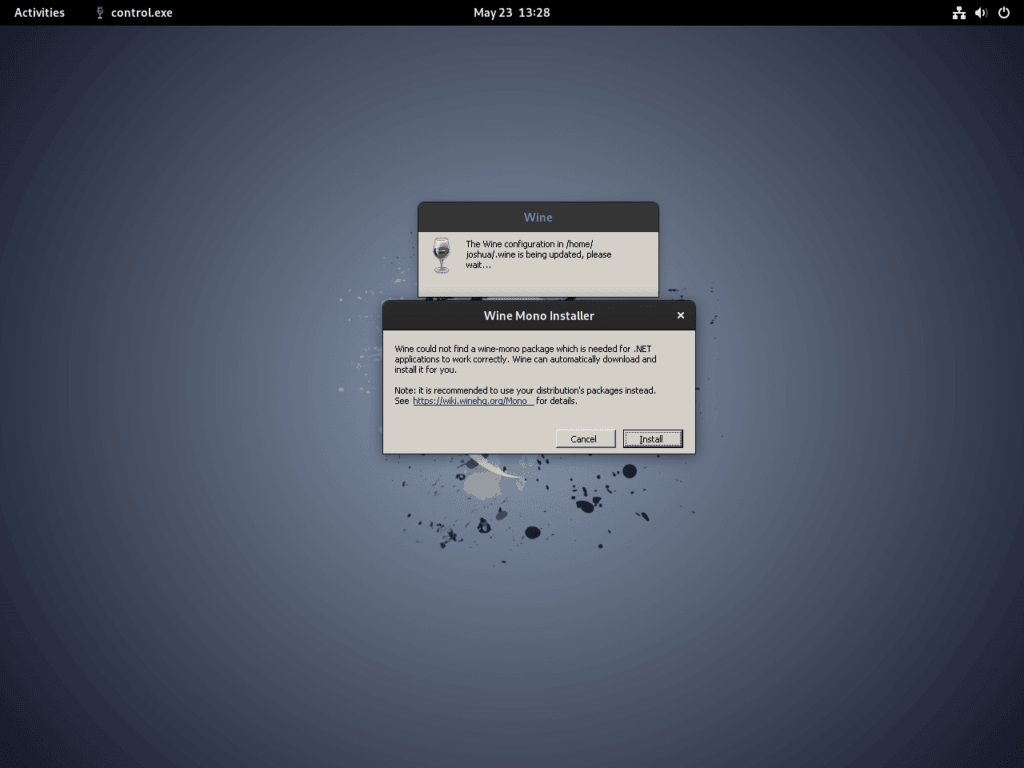The height and width of the screenshot is (768, 1024).
Task: Click the wired network icon in the top bar
Action: pos(958,12)
